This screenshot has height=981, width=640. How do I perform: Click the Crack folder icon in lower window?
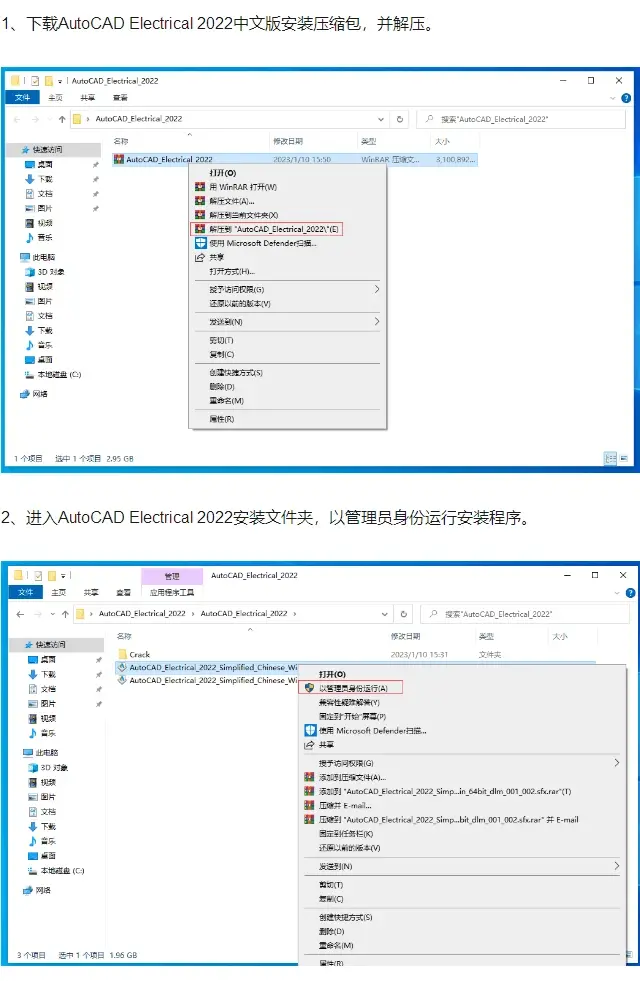pyautogui.click(x=122, y=654)
